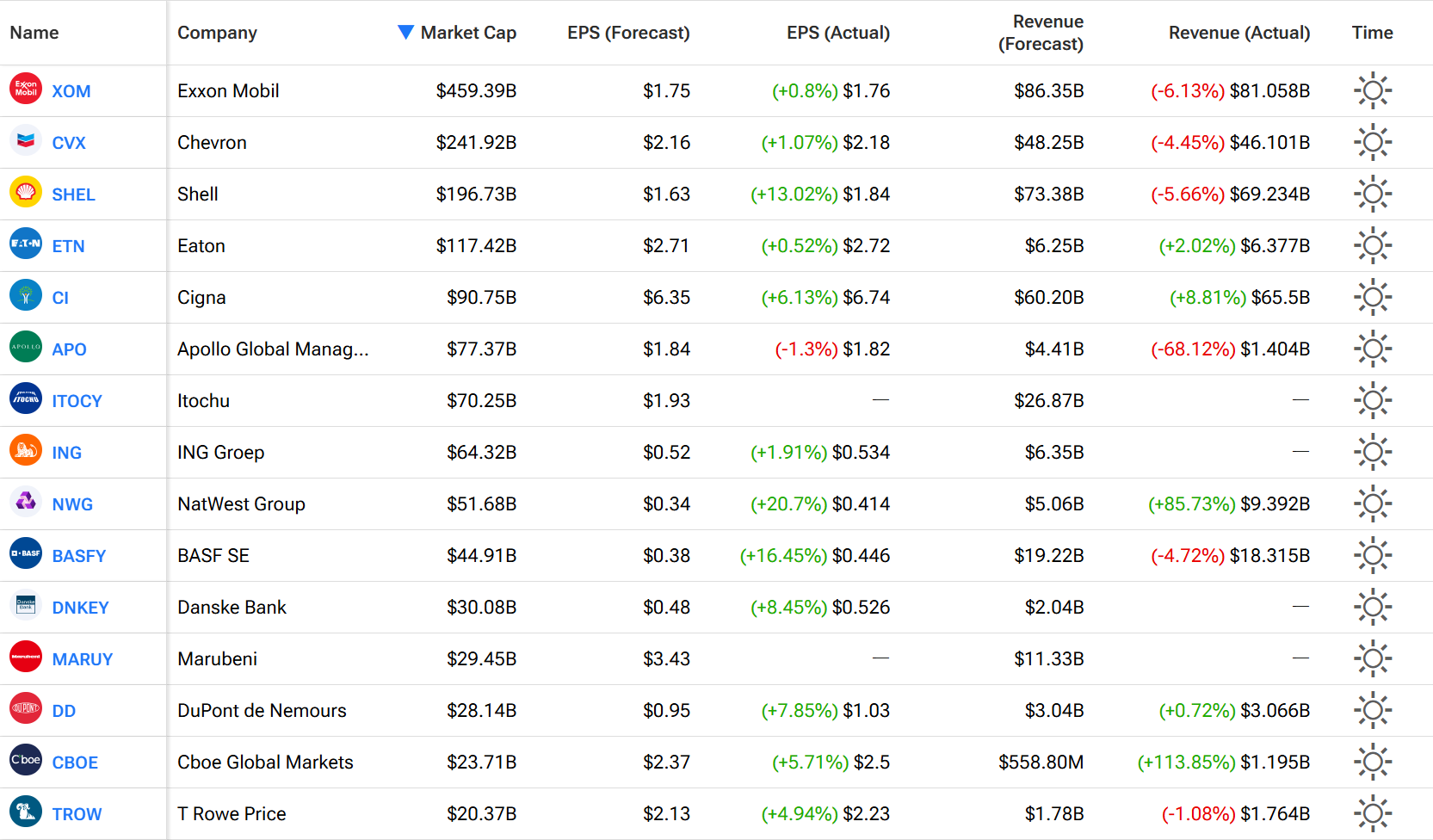Viewport: 1433px width, 840px height.
Task: Click the T Rowe Price logo
Action: point(26,812)
